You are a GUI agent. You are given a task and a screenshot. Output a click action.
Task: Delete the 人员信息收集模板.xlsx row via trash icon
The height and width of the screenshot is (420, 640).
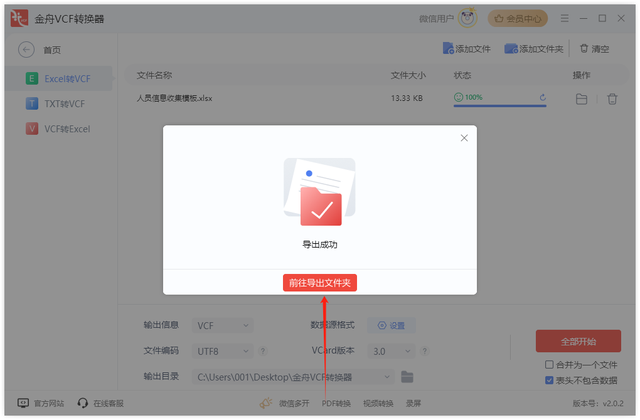coord(612,99)
